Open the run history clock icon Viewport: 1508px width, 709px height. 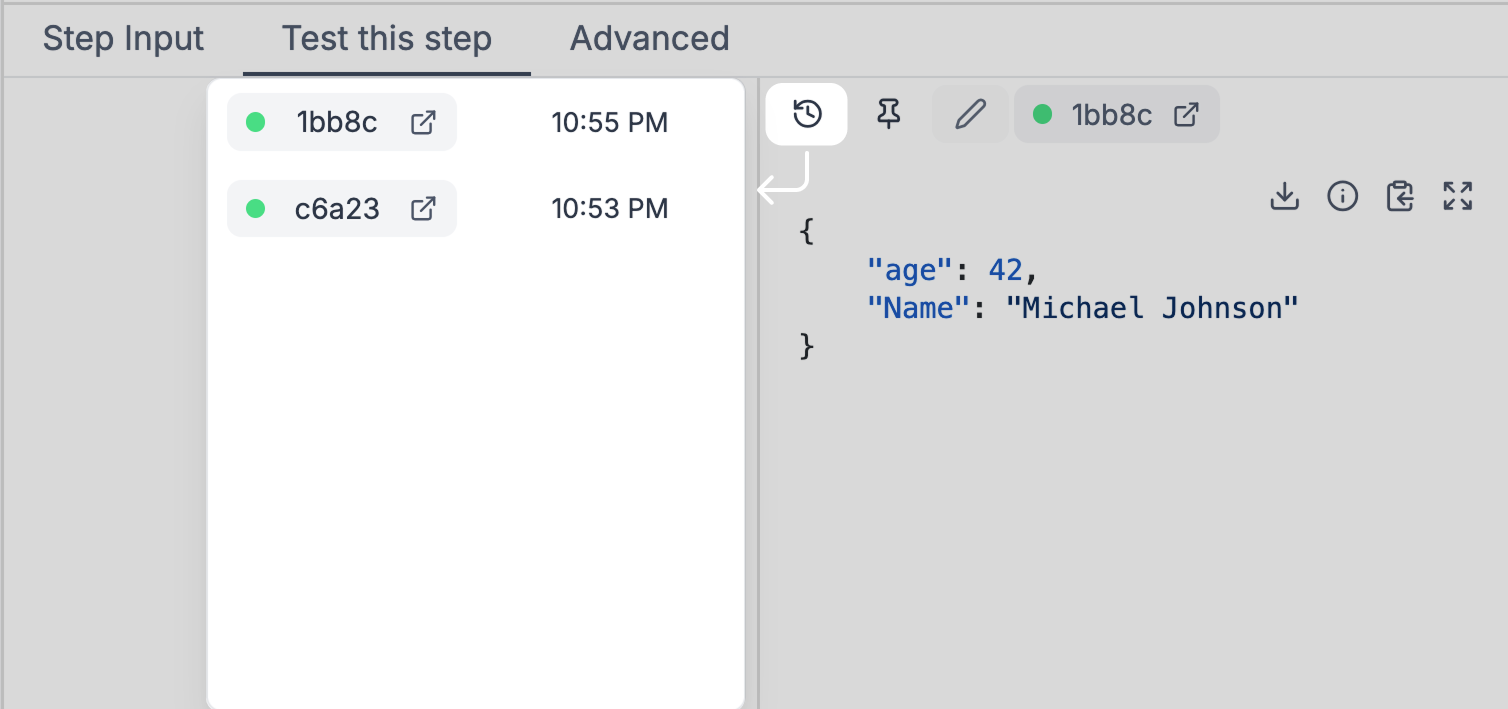coord(806,114)
